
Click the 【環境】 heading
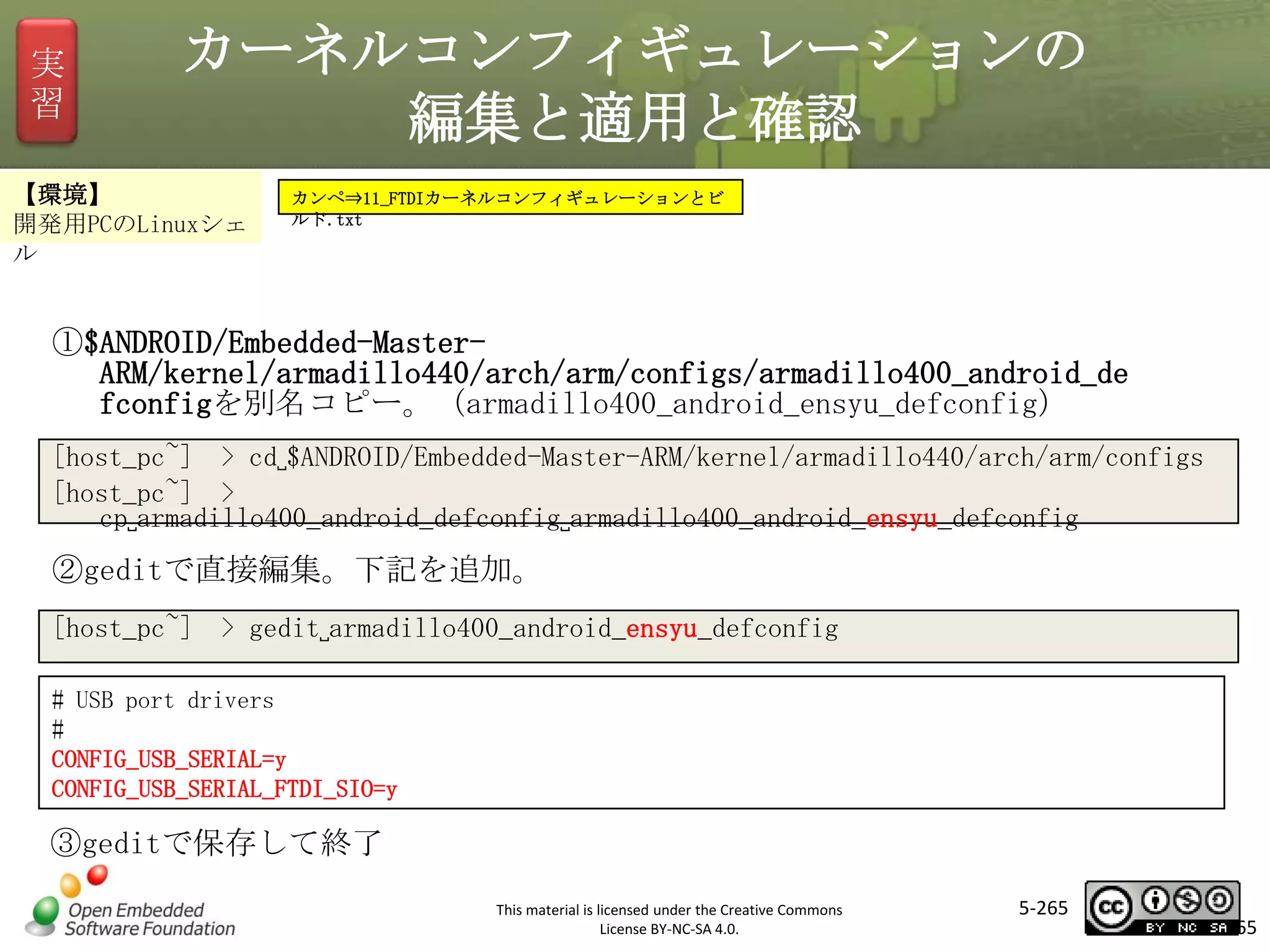(x=62, y=195)
